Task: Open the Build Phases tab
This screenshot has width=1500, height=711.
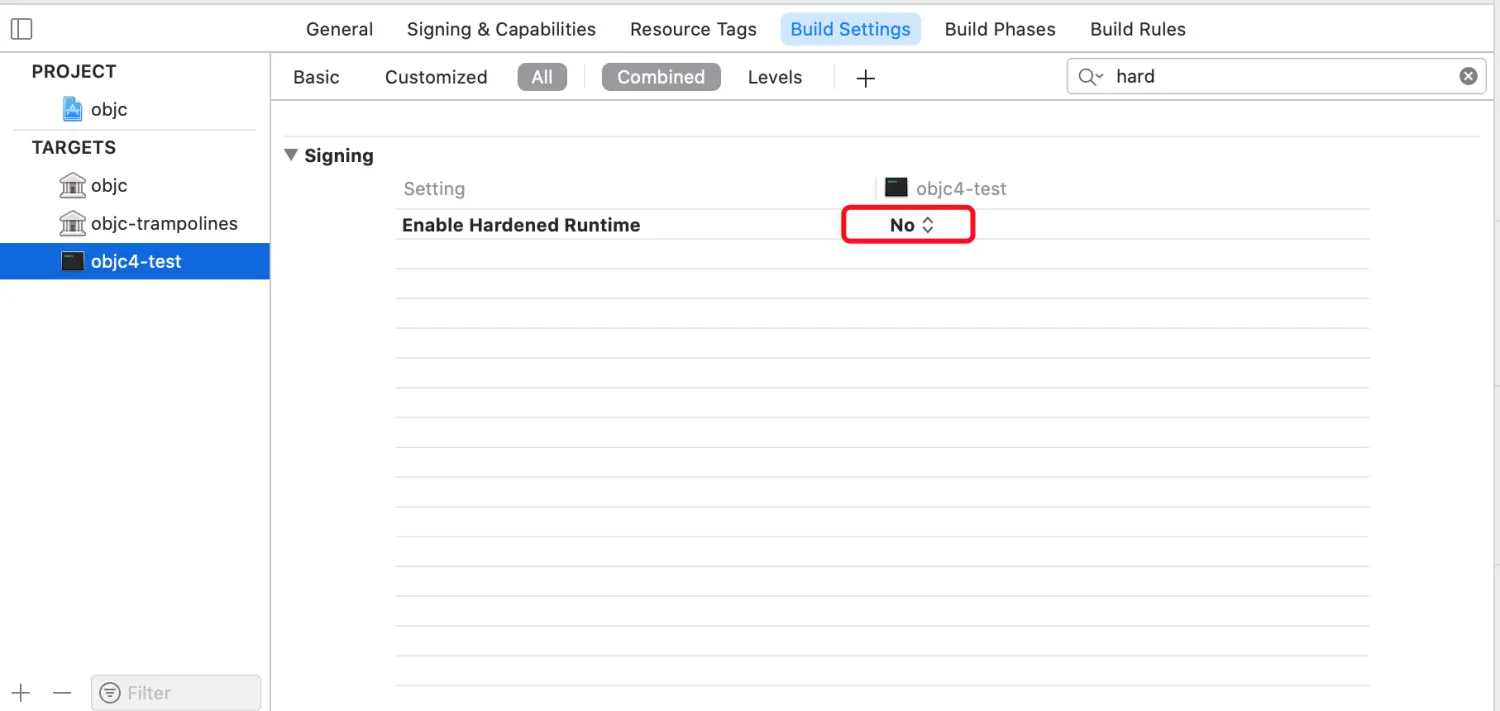Action: click(1000, 29)
